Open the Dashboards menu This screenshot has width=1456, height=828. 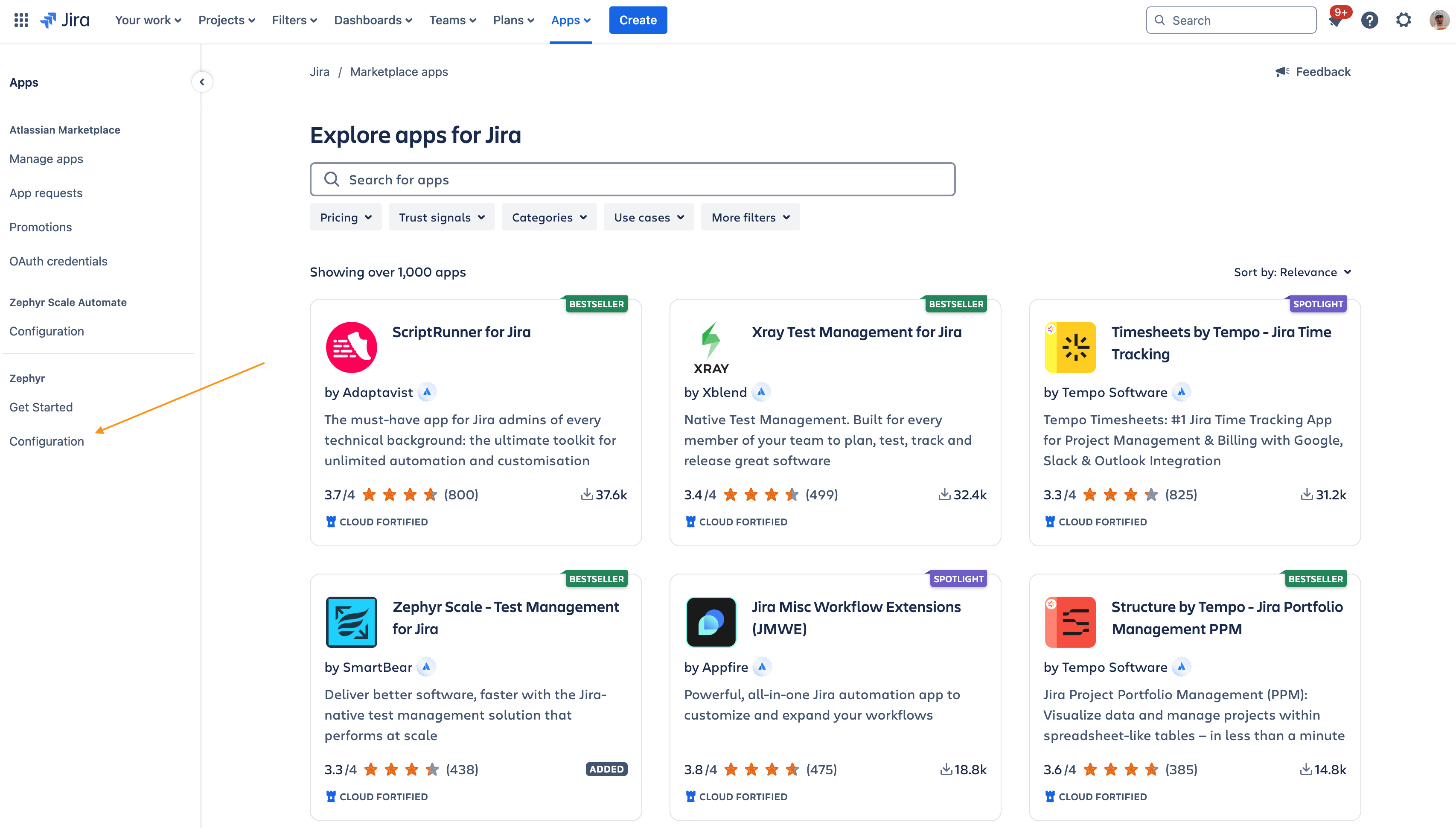373,20
